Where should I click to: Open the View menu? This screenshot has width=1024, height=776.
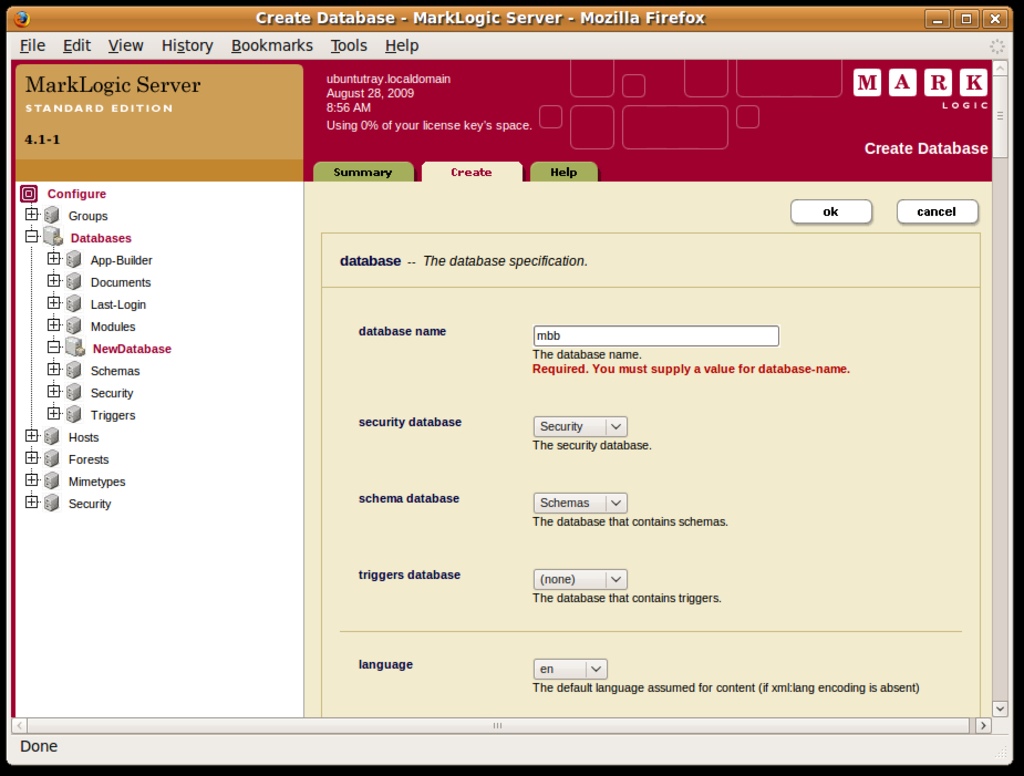click(125, 46)
